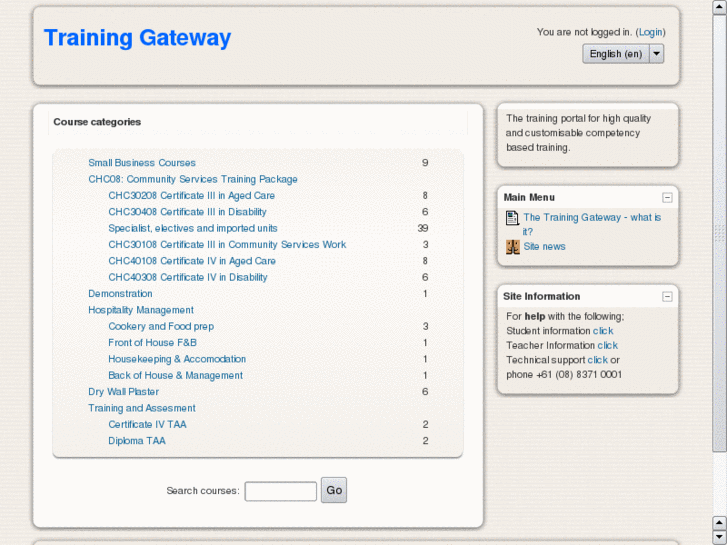Open CHC30408 Certificate III in Disability
Screen dimensions: 727x545
click(187, 212)
